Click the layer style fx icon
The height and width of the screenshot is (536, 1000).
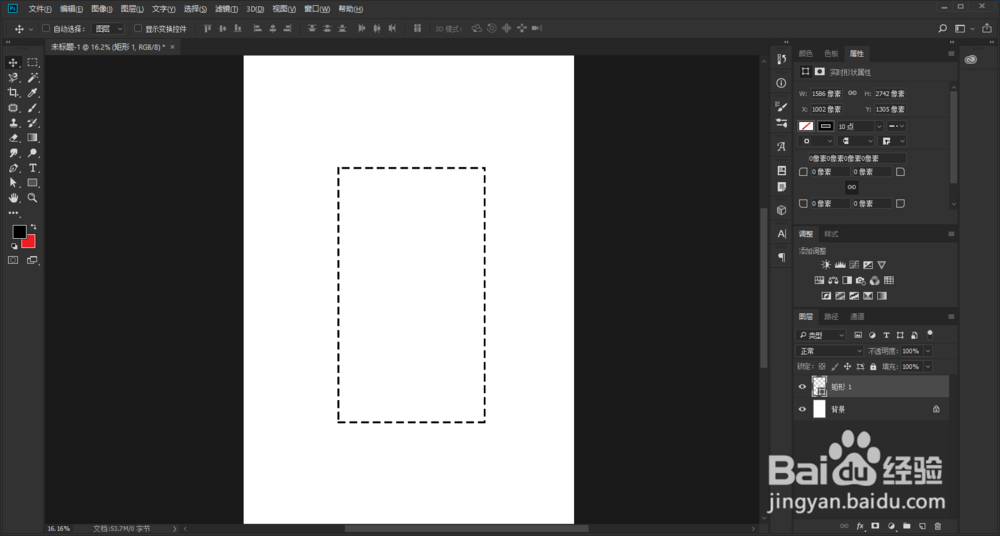[x=860, y=526]
